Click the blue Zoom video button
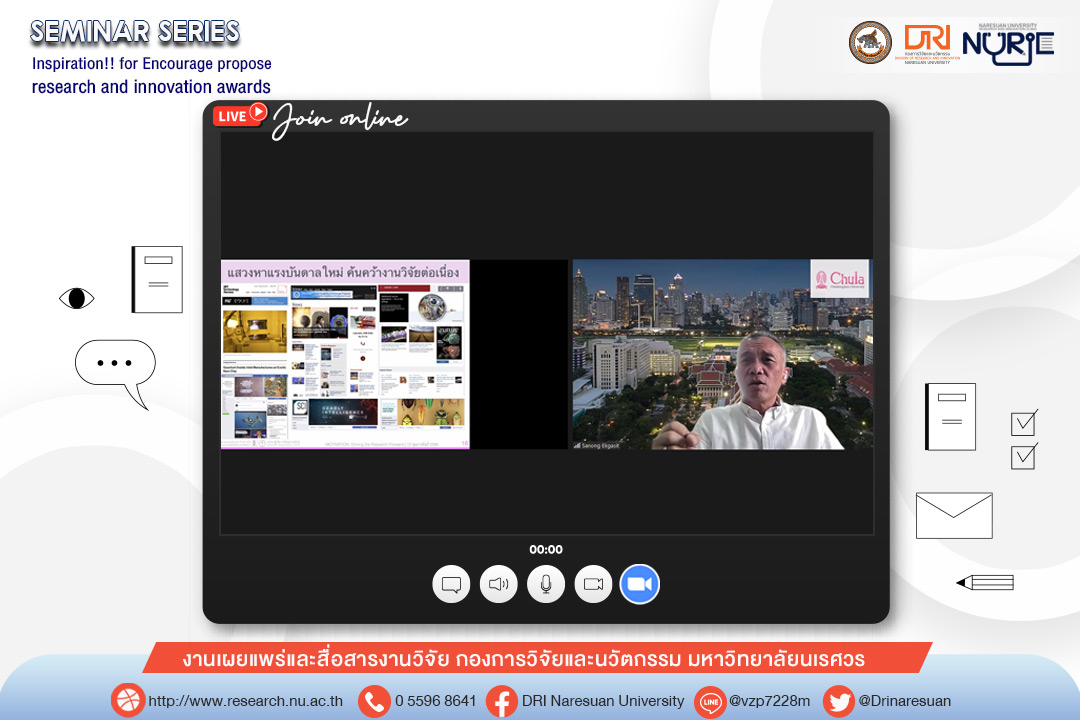This screenshot has width=1080, height=720. pos(640,584)
